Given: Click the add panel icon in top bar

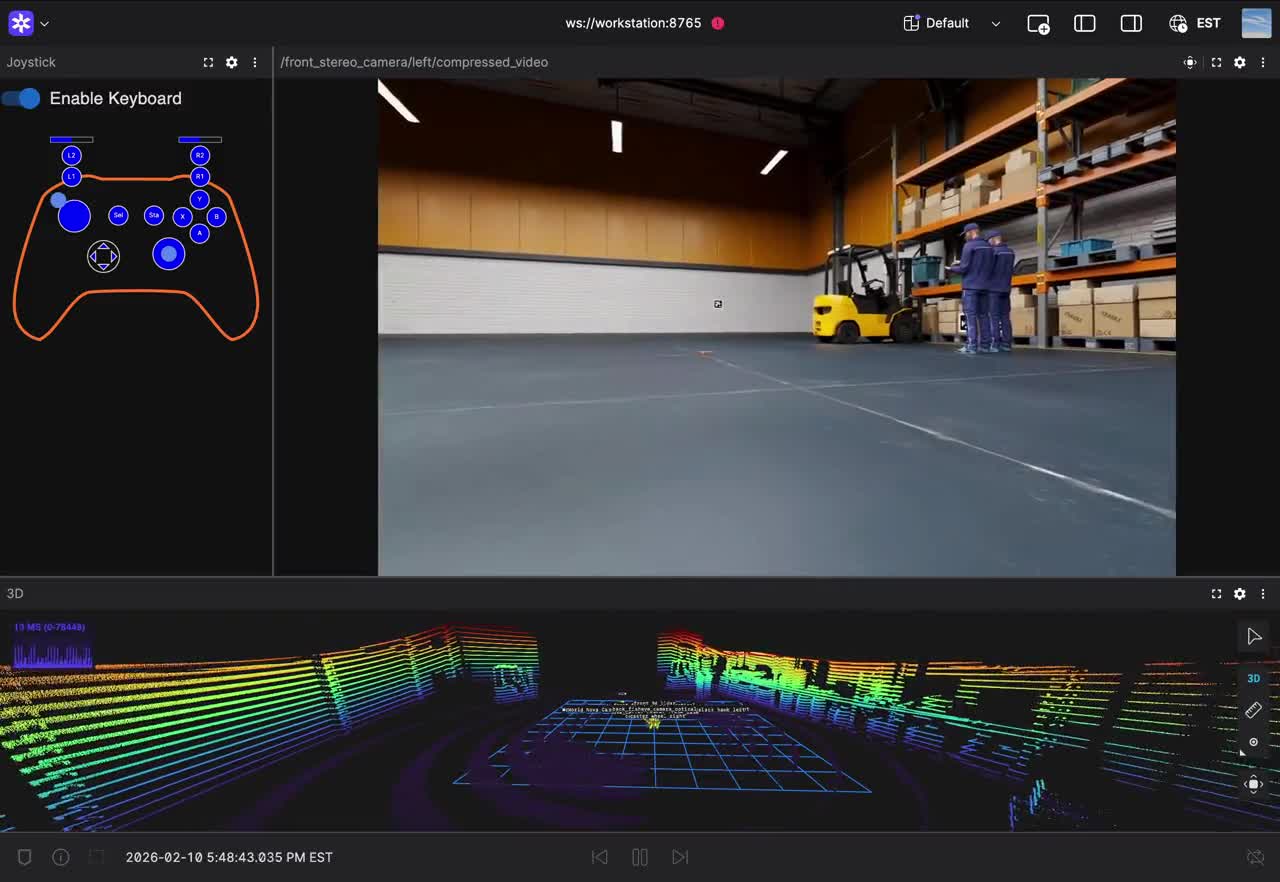Looking at the screenshot, I should 1038,23.
